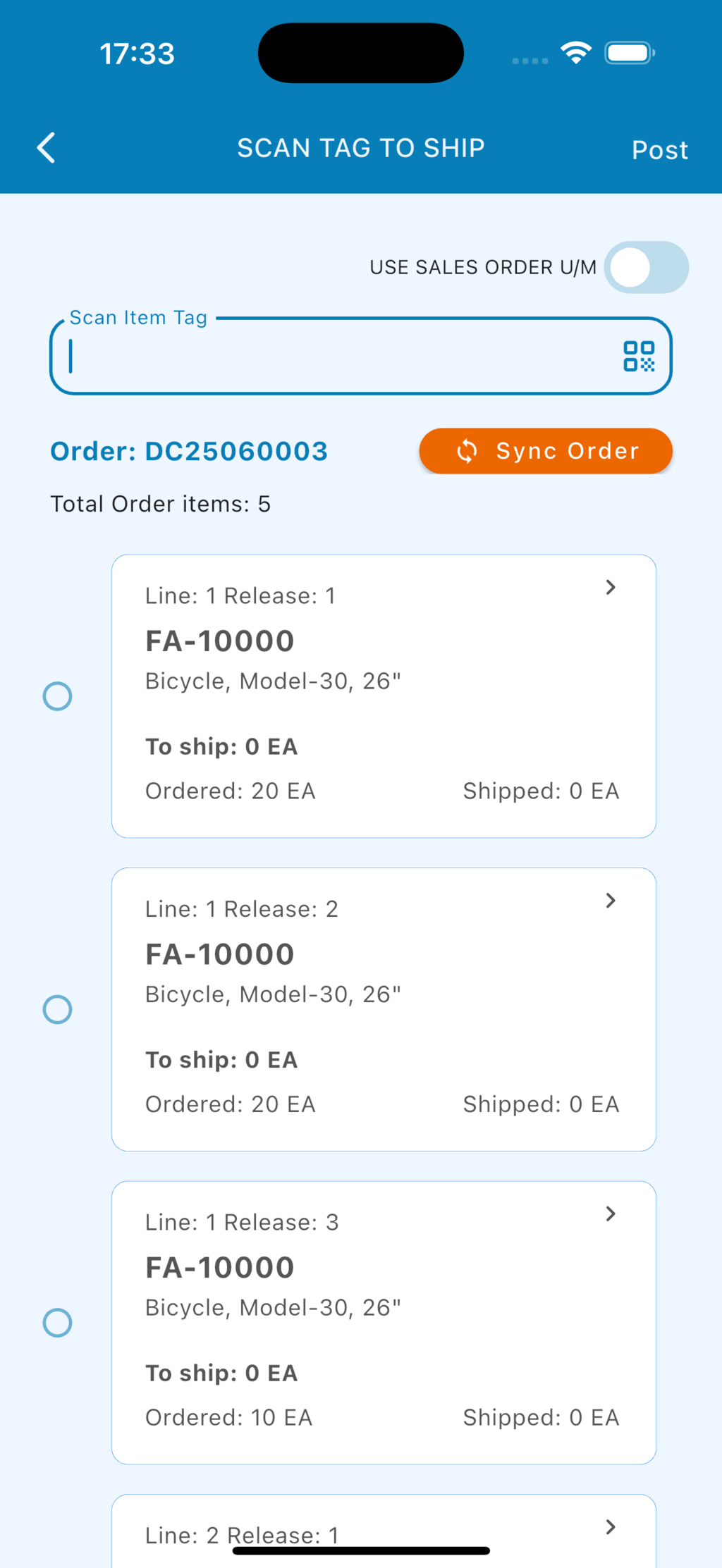722x1568 pixels.
Task: Open the FA-10000 card ordered 10 EA
Action: 384,1322
